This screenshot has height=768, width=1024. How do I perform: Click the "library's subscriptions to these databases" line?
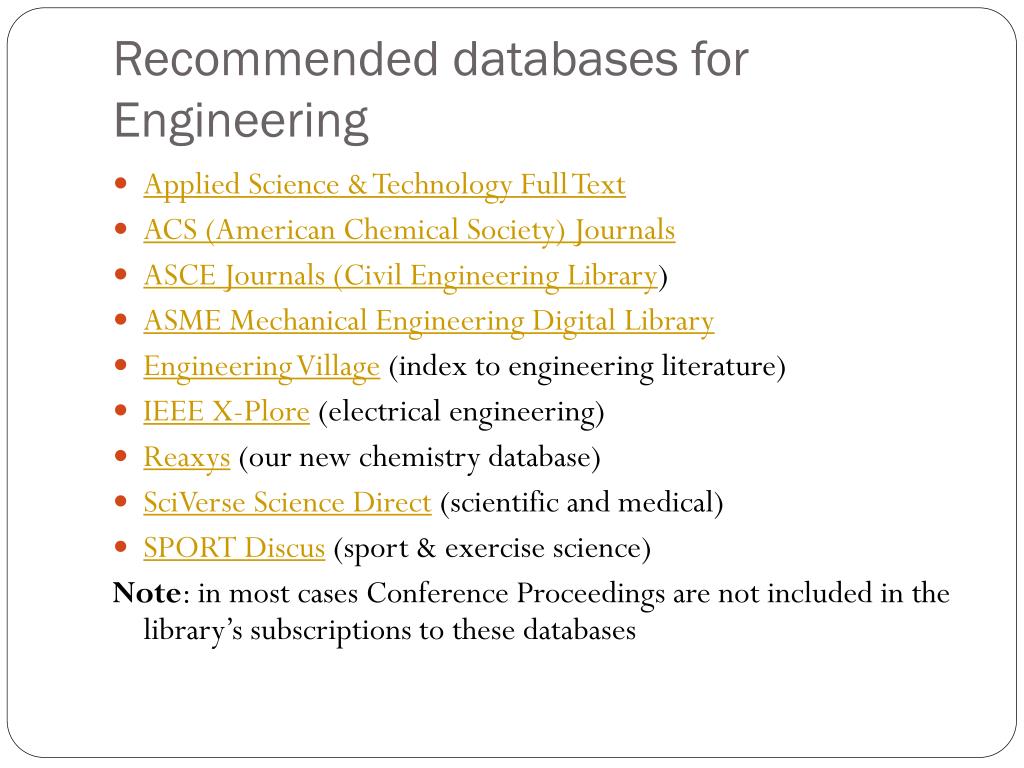click(x=390, y=631)
